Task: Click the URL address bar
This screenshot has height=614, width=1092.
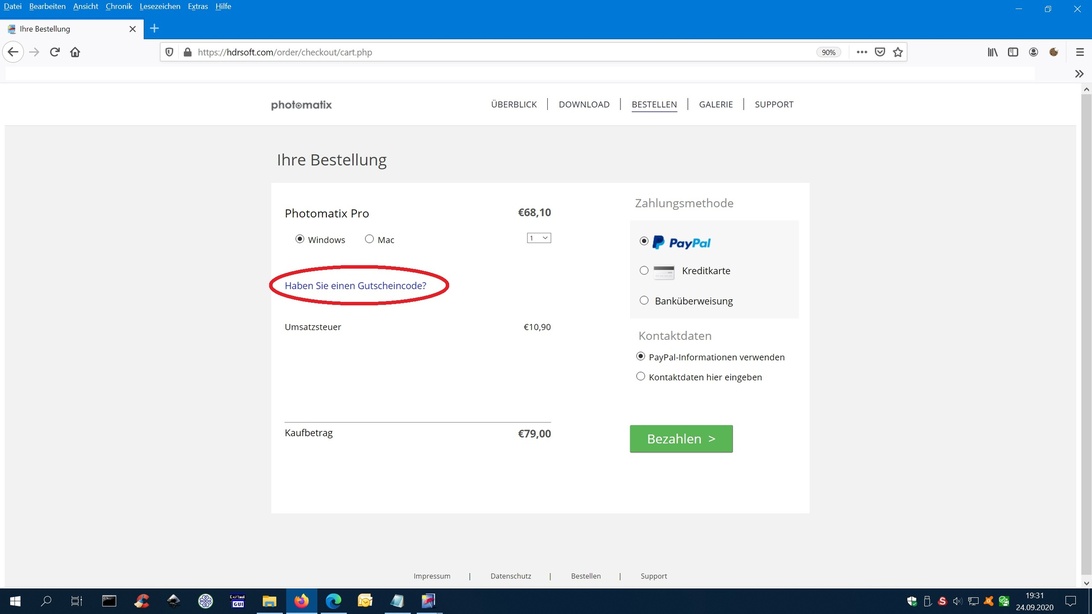Action: point(500,52)
